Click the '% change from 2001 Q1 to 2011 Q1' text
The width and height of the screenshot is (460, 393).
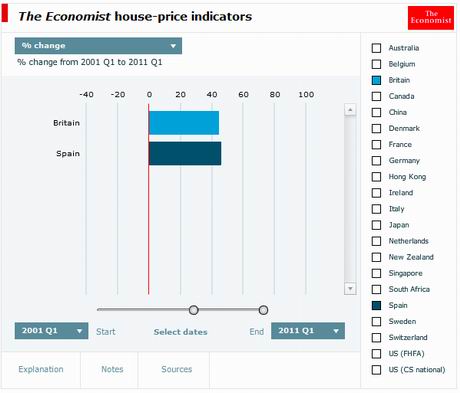[90, 62]
